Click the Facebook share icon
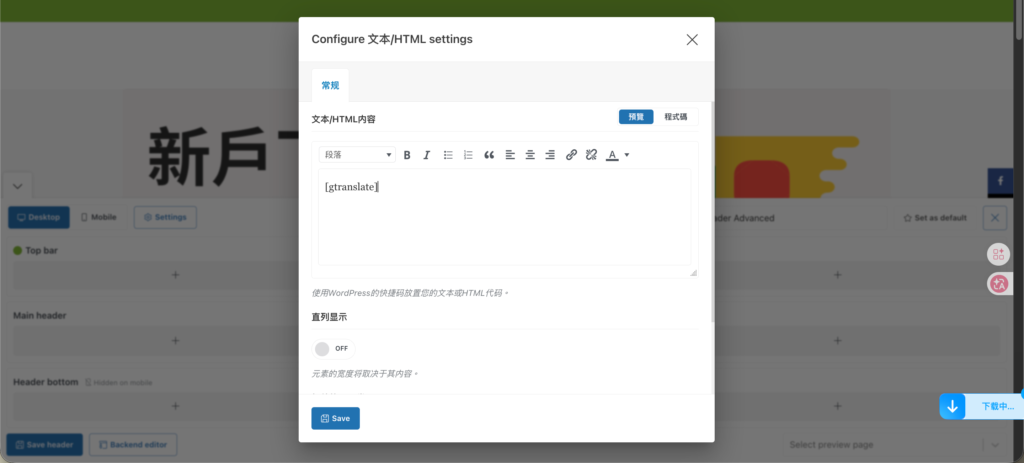Viewport: 1024px width, 463px height. (x=1000, y=181)
